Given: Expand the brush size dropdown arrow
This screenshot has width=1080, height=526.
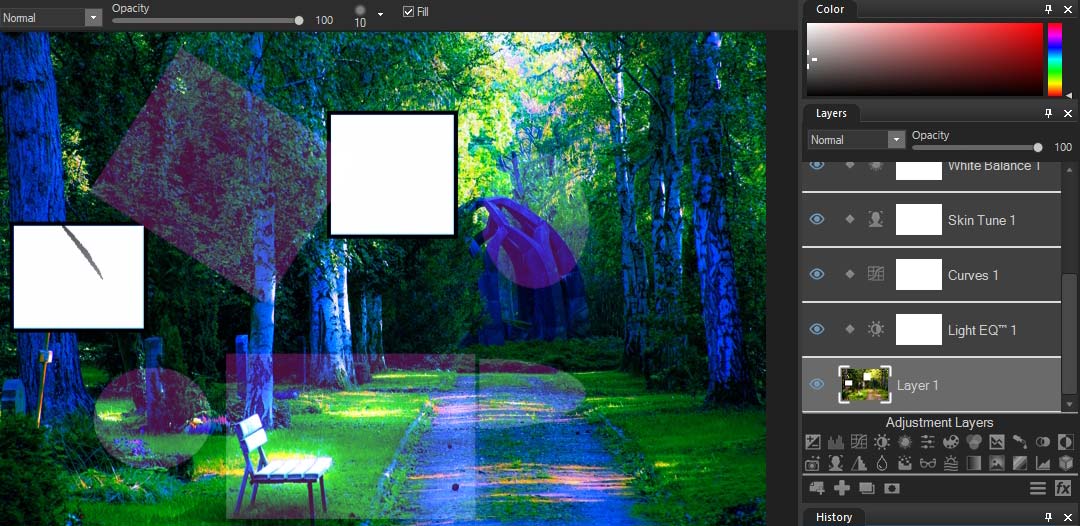Looking at the screenshot, I should [x=380, y=14].
